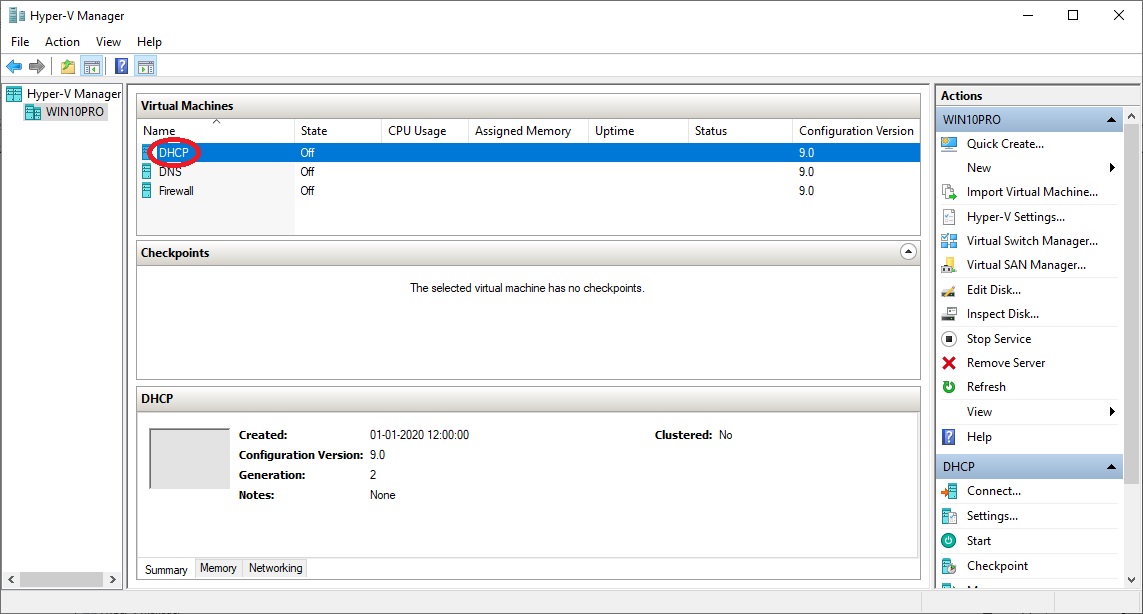Click the Quick Create icon in Actions

pyautogui.click(x=949, y=144)
